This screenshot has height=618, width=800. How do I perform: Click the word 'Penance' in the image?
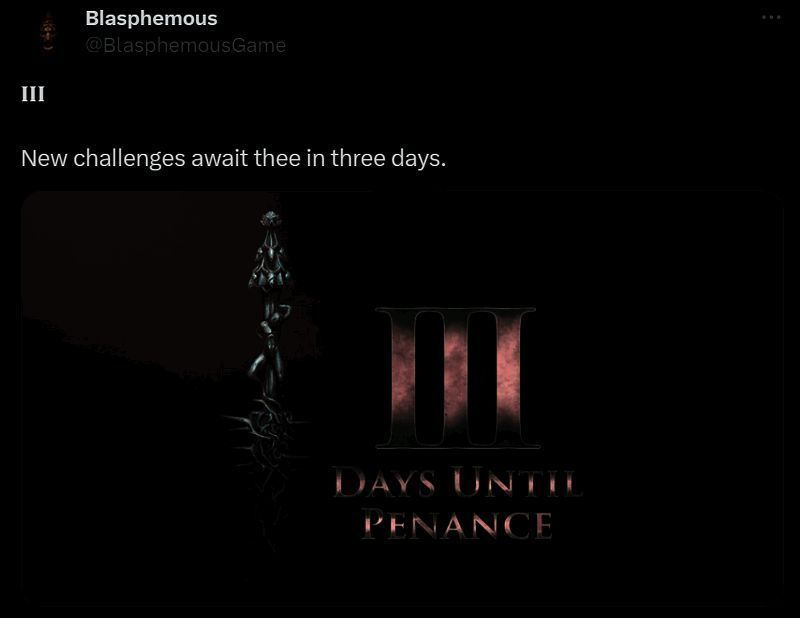click(457, 525)
